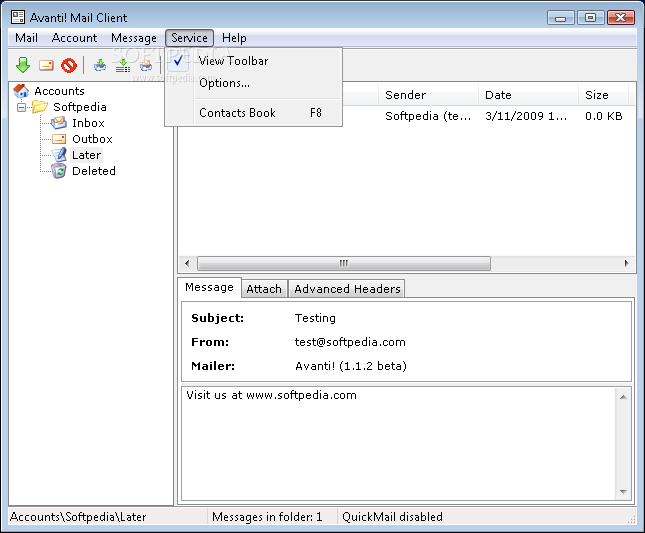
Task: Click in the message body text area
Action: (x=398, y=443)
